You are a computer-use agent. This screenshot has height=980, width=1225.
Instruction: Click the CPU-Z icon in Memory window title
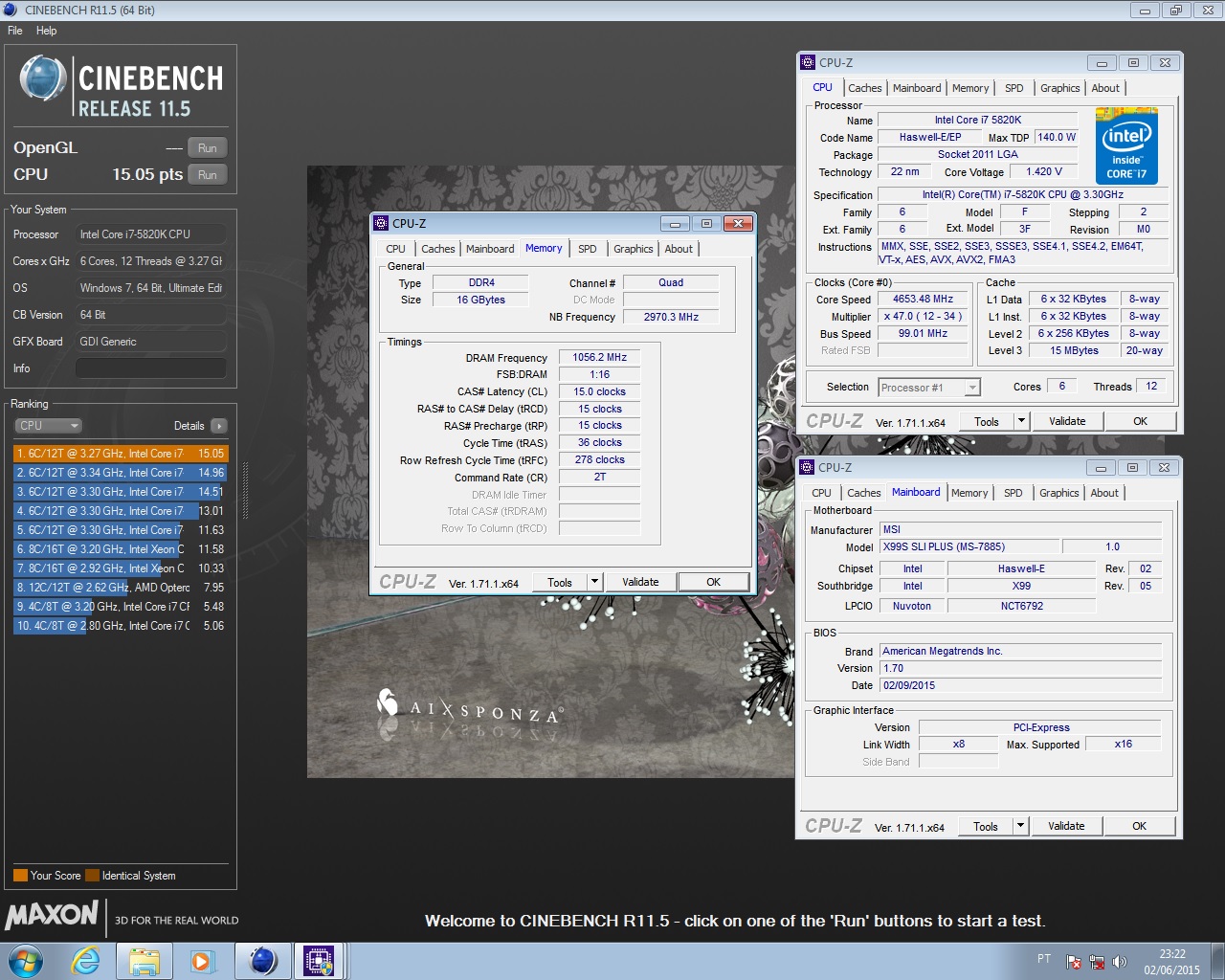point(381,223)
